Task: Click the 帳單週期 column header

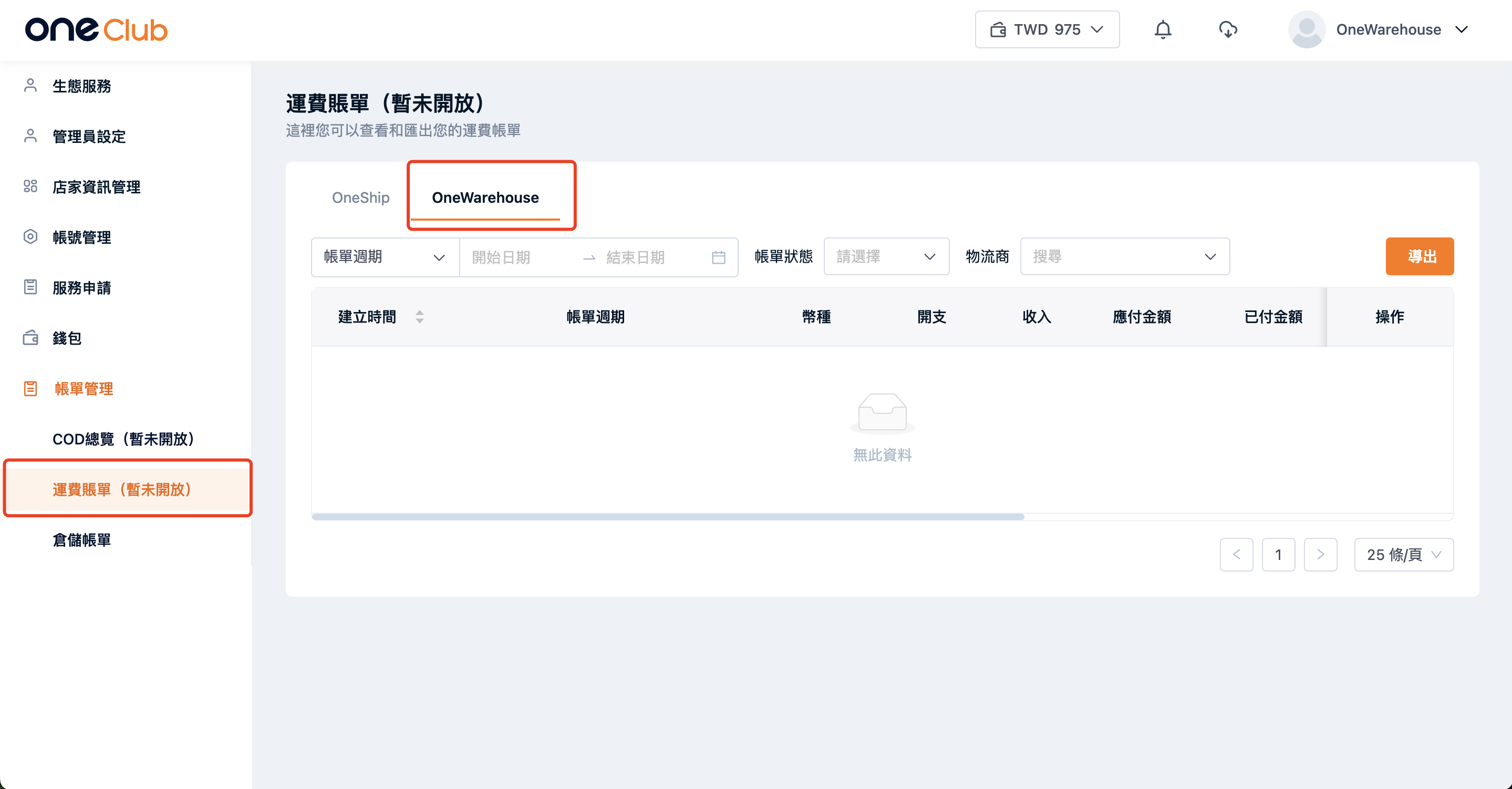Action: tap(595, 317)
